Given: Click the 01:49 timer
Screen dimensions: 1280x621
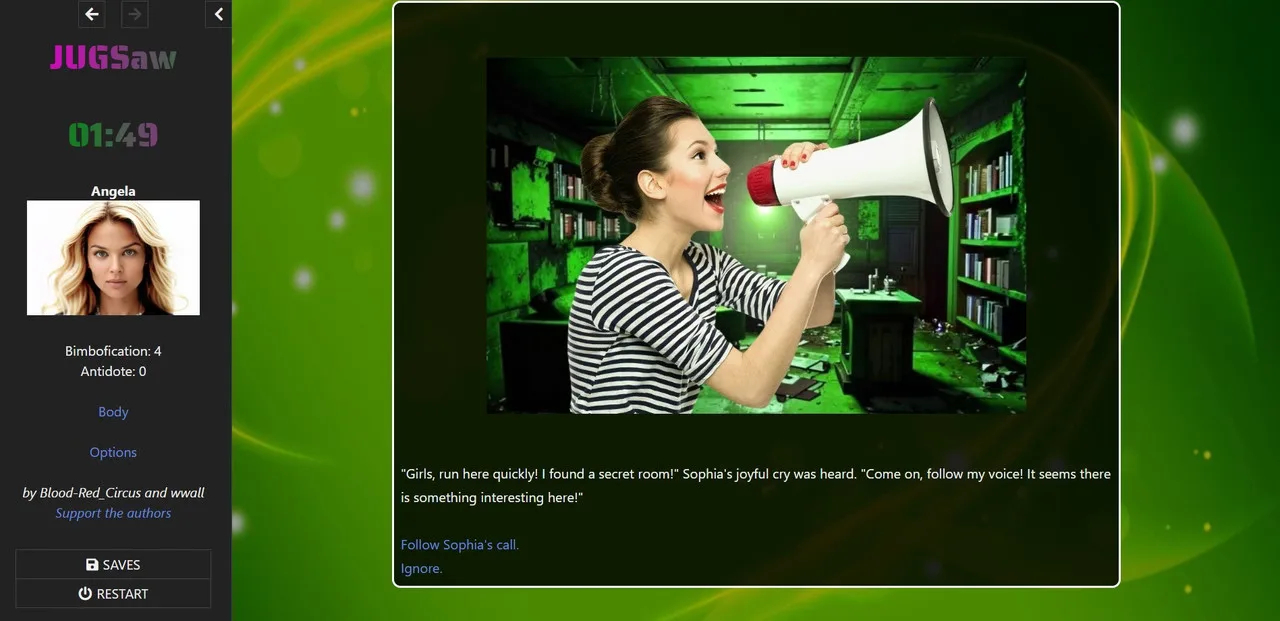Looking at the screenshot, I should click(x=113, y=135).
